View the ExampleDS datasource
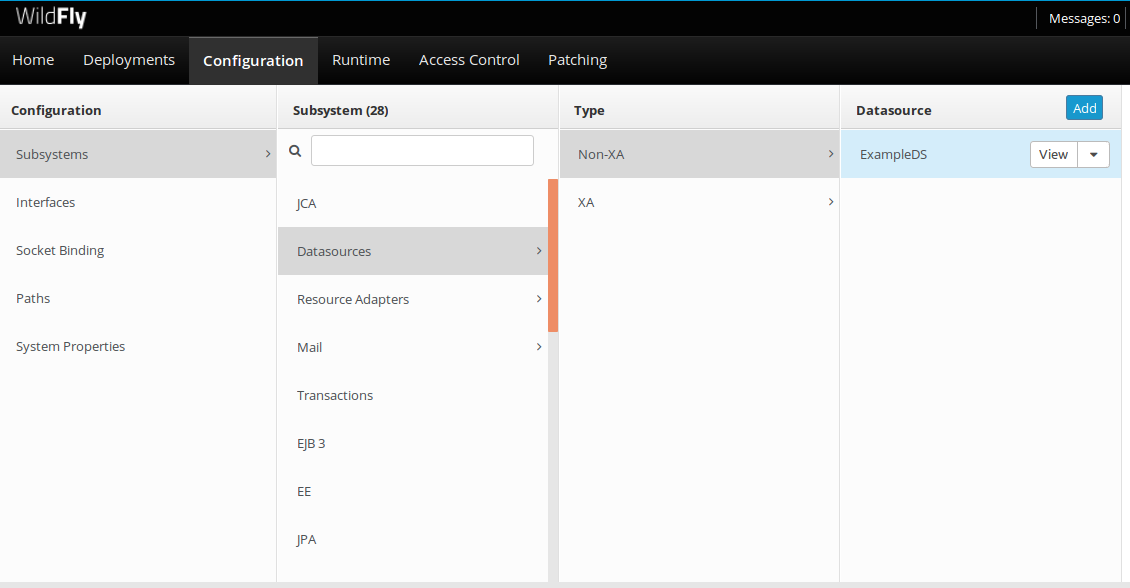Image resolution: width=1130 pixels, height=588 pixels. (x=1053, y=155)
